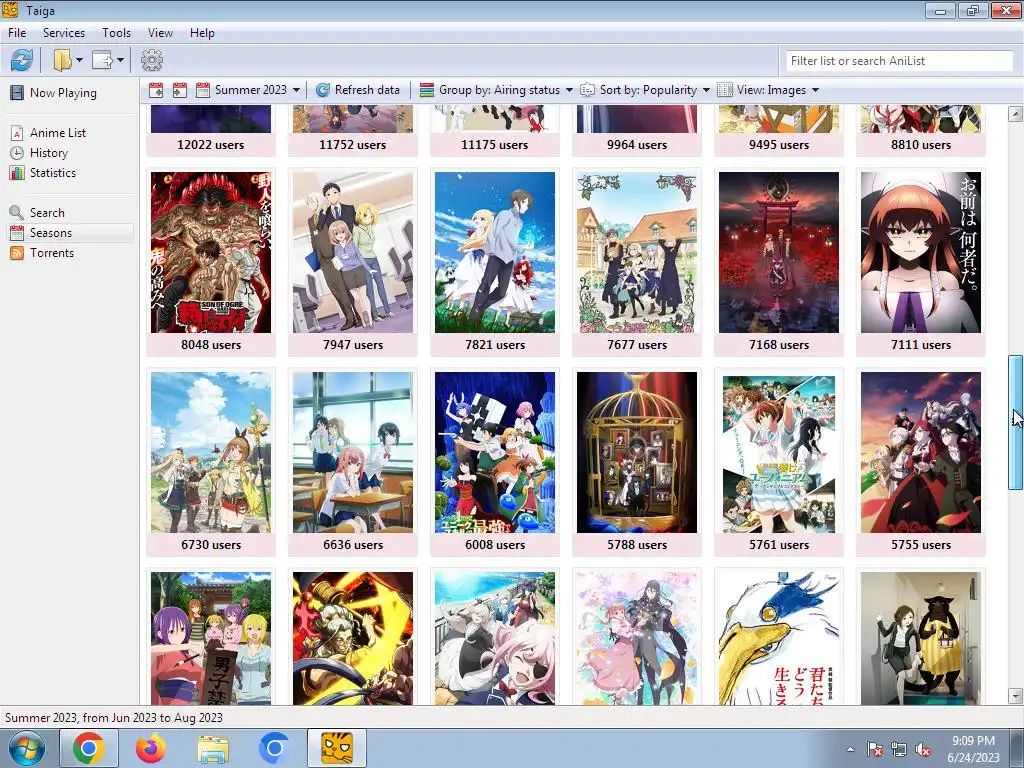
Task: Open the library folders toolbar icon
Action: pos(63,61)
